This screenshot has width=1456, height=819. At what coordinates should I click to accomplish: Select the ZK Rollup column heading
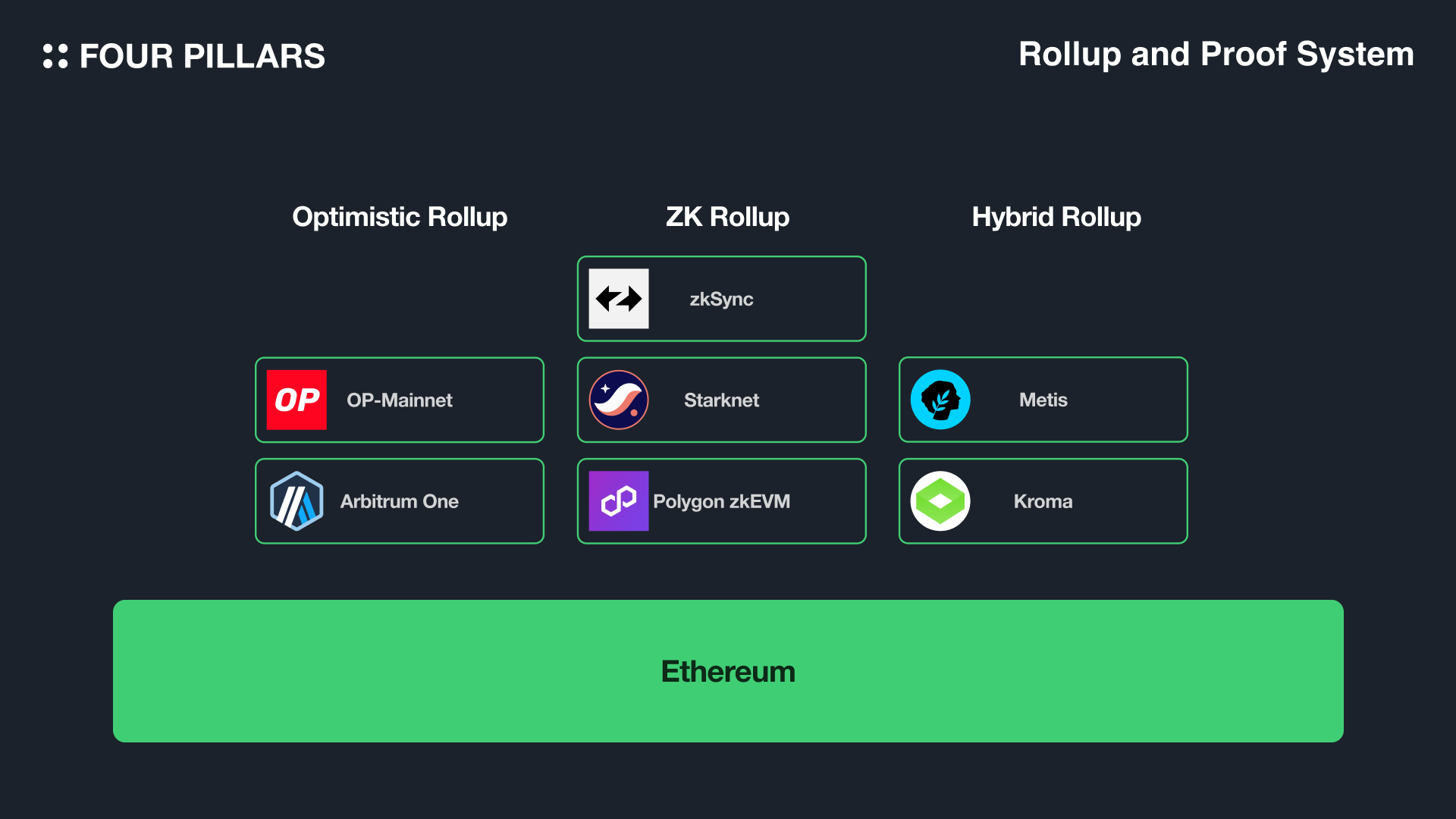pyautogui.click(x=727, y=217)
